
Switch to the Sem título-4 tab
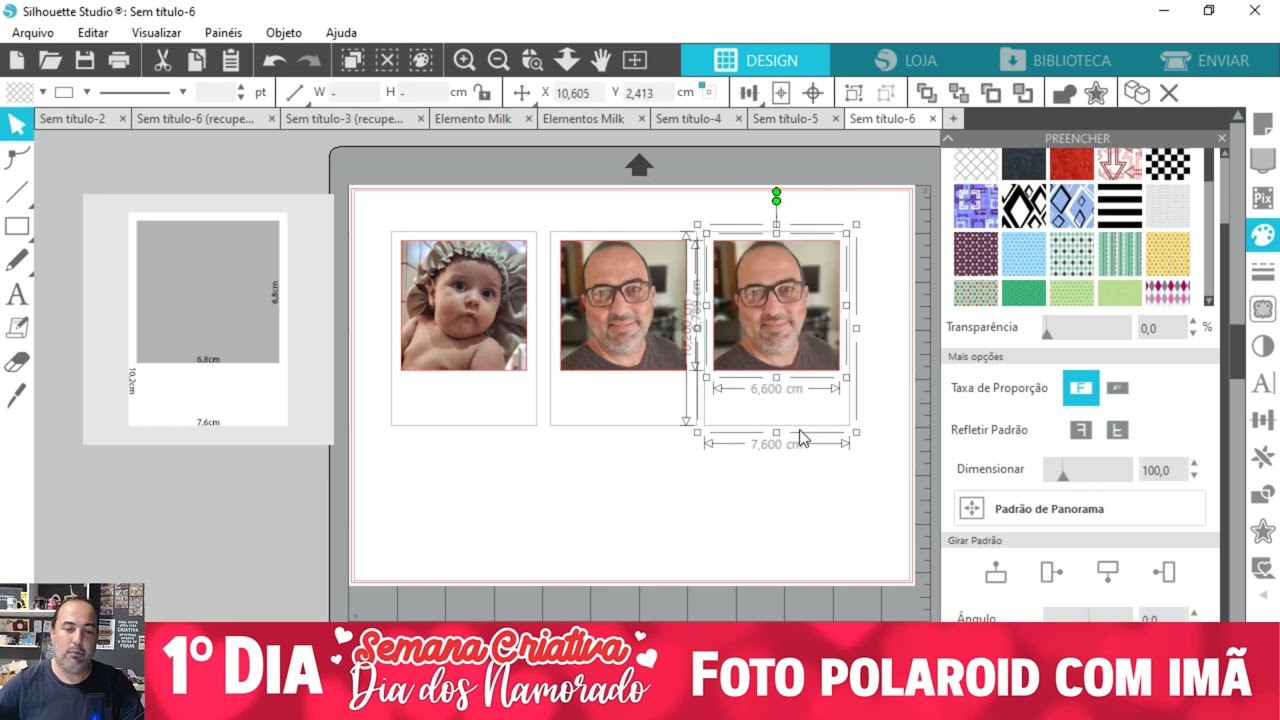(688, 118)
